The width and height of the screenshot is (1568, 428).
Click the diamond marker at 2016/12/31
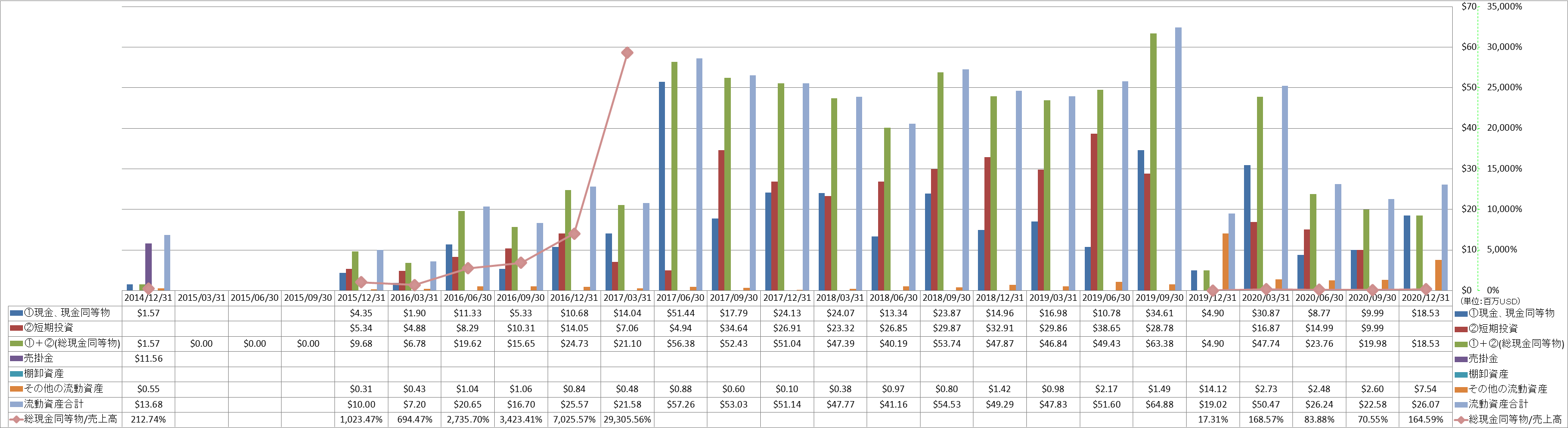coord(574,233)
